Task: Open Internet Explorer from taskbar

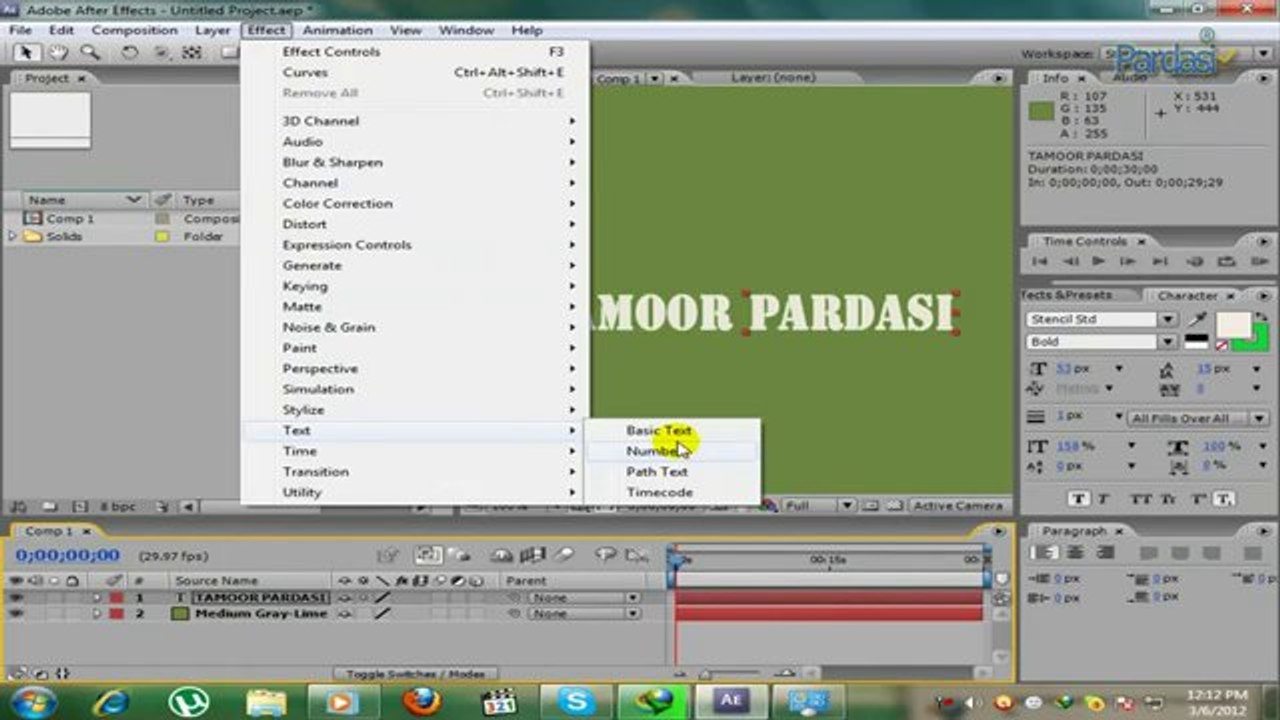Action: pyautogui.click(x=110, y=701)
